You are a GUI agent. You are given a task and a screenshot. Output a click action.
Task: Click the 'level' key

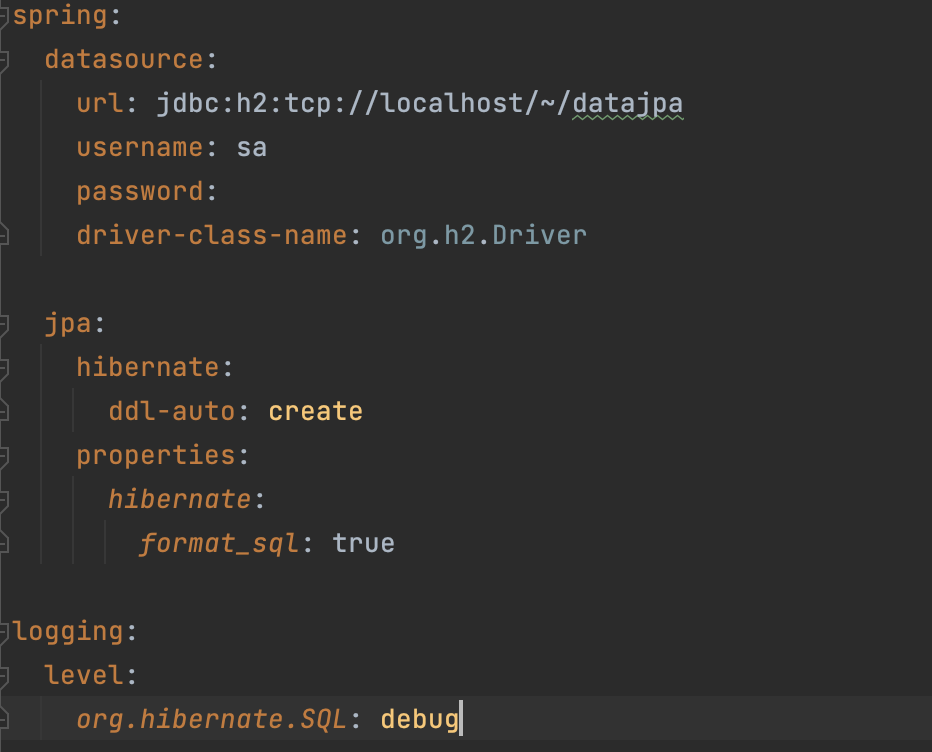[x=84, y=675]
